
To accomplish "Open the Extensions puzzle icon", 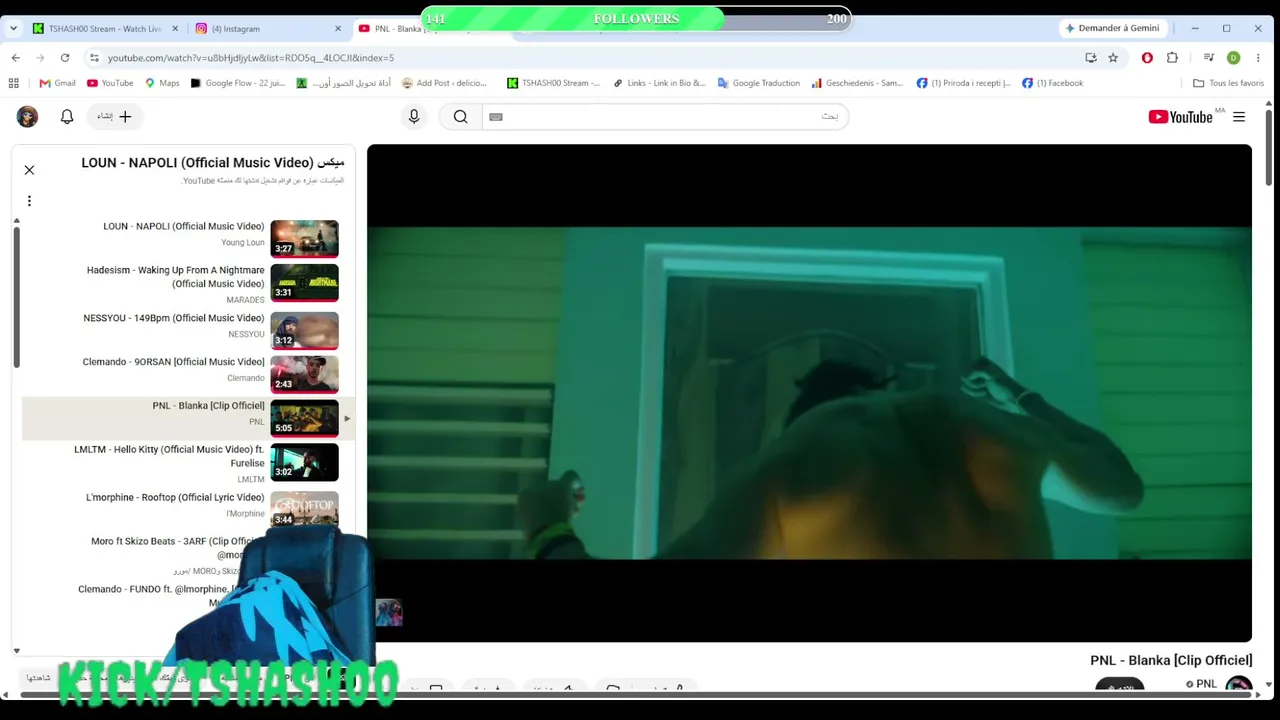I will click(x=1172, y=58).
